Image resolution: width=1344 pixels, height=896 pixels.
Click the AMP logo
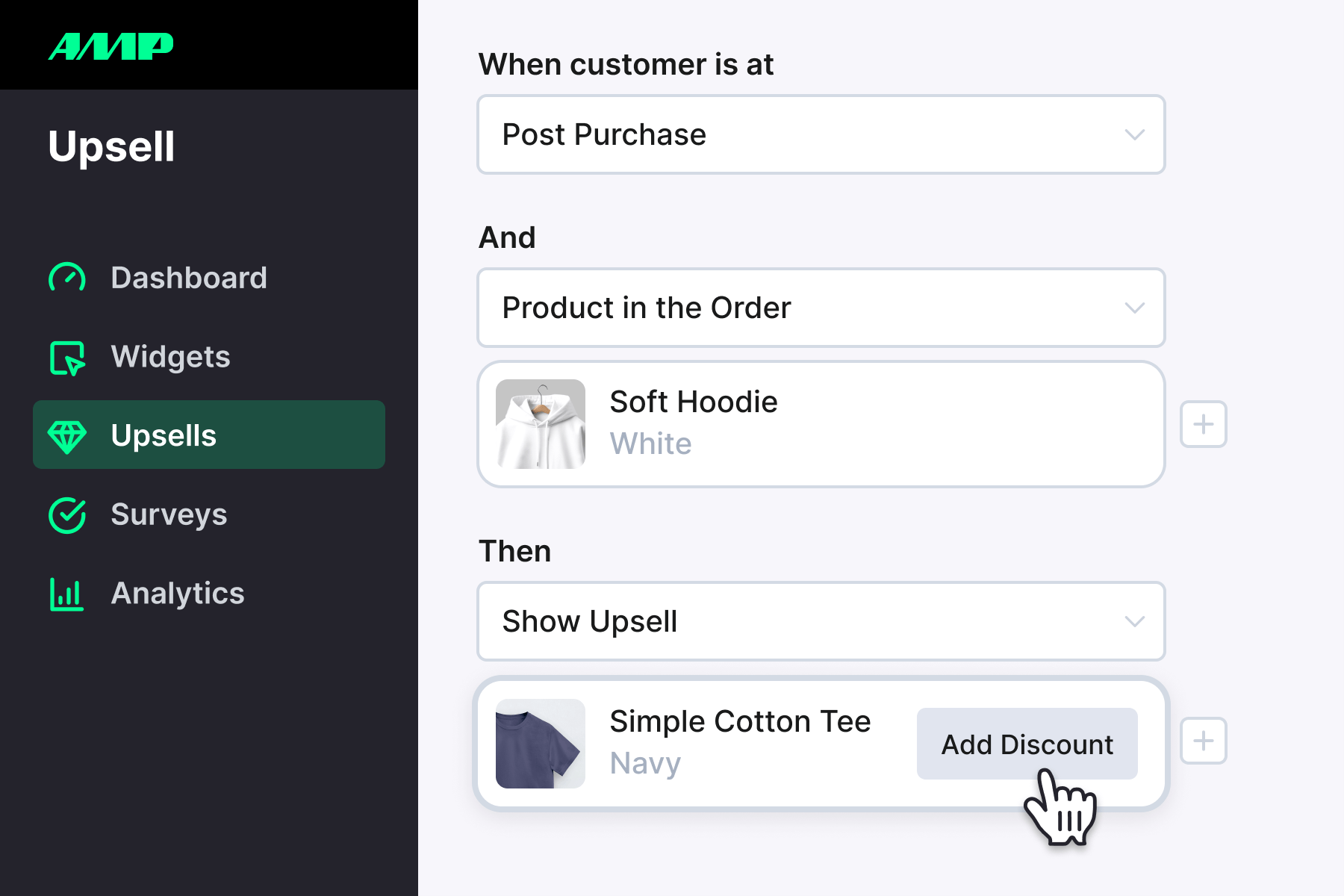click(111, 45)
